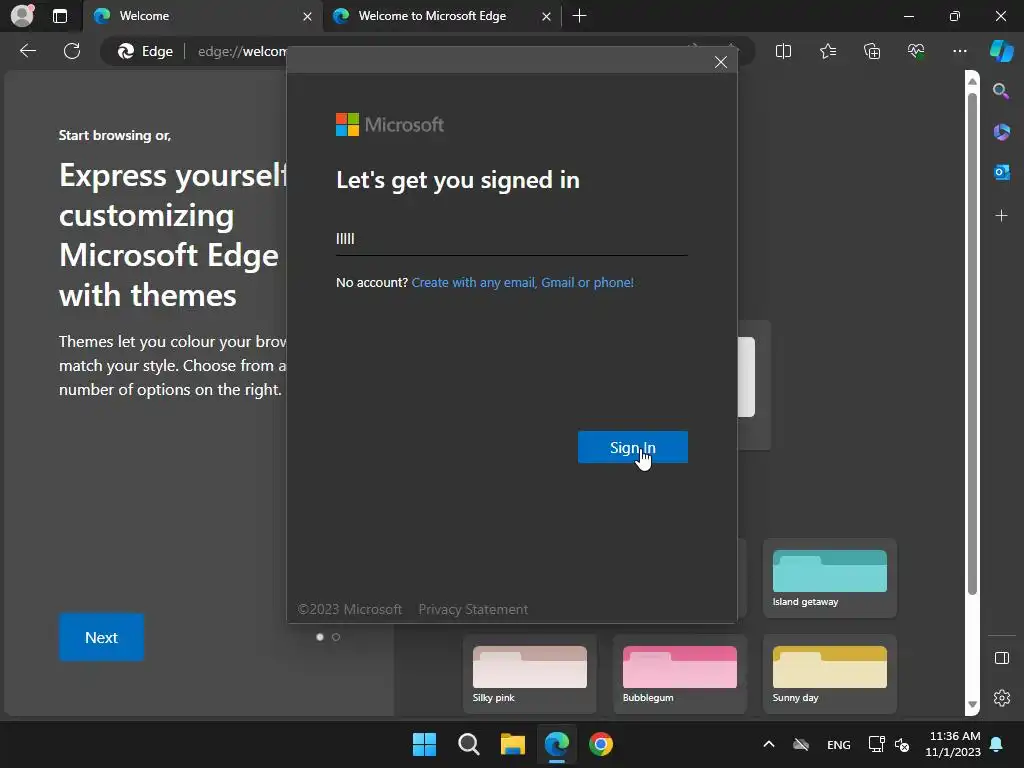Open the Privacy Statement link

point(473,609)
